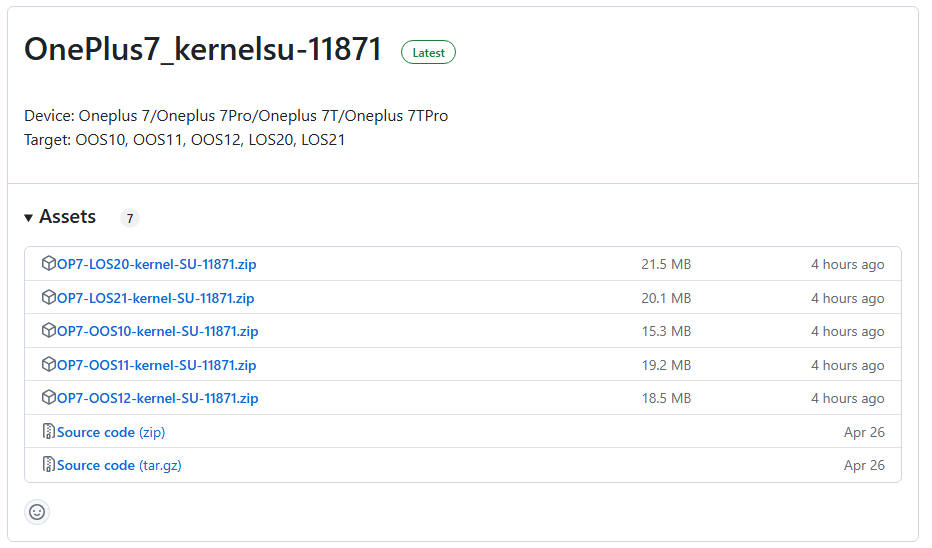Click the Assets heading label
Viewport: 932px width, 548px height.
(x=67, y=217)
